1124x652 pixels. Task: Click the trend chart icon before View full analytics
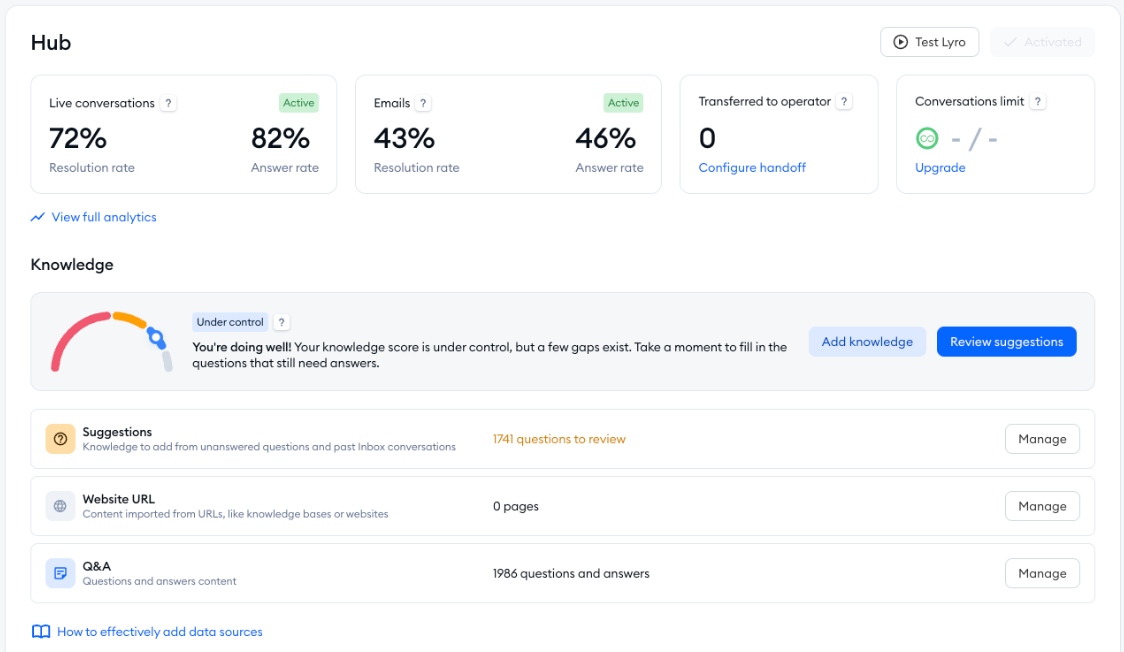(x=37, y=217)
